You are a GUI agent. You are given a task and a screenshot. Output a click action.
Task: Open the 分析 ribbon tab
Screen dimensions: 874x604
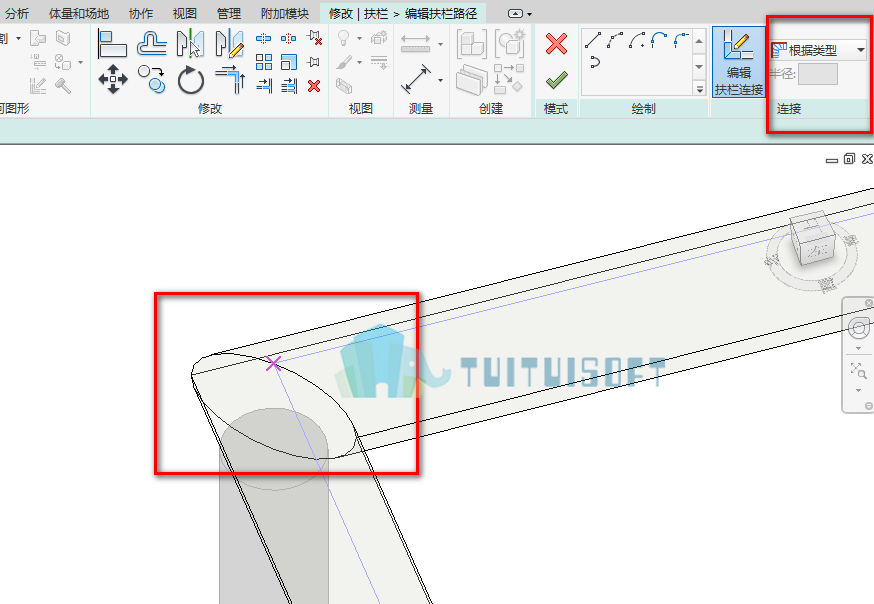17,13
